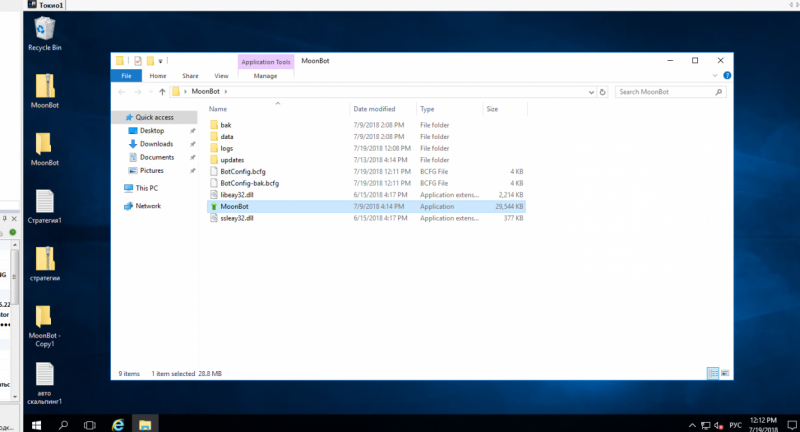Open the network tray icon
Screen dimensions: 800x432
[706, 425]
